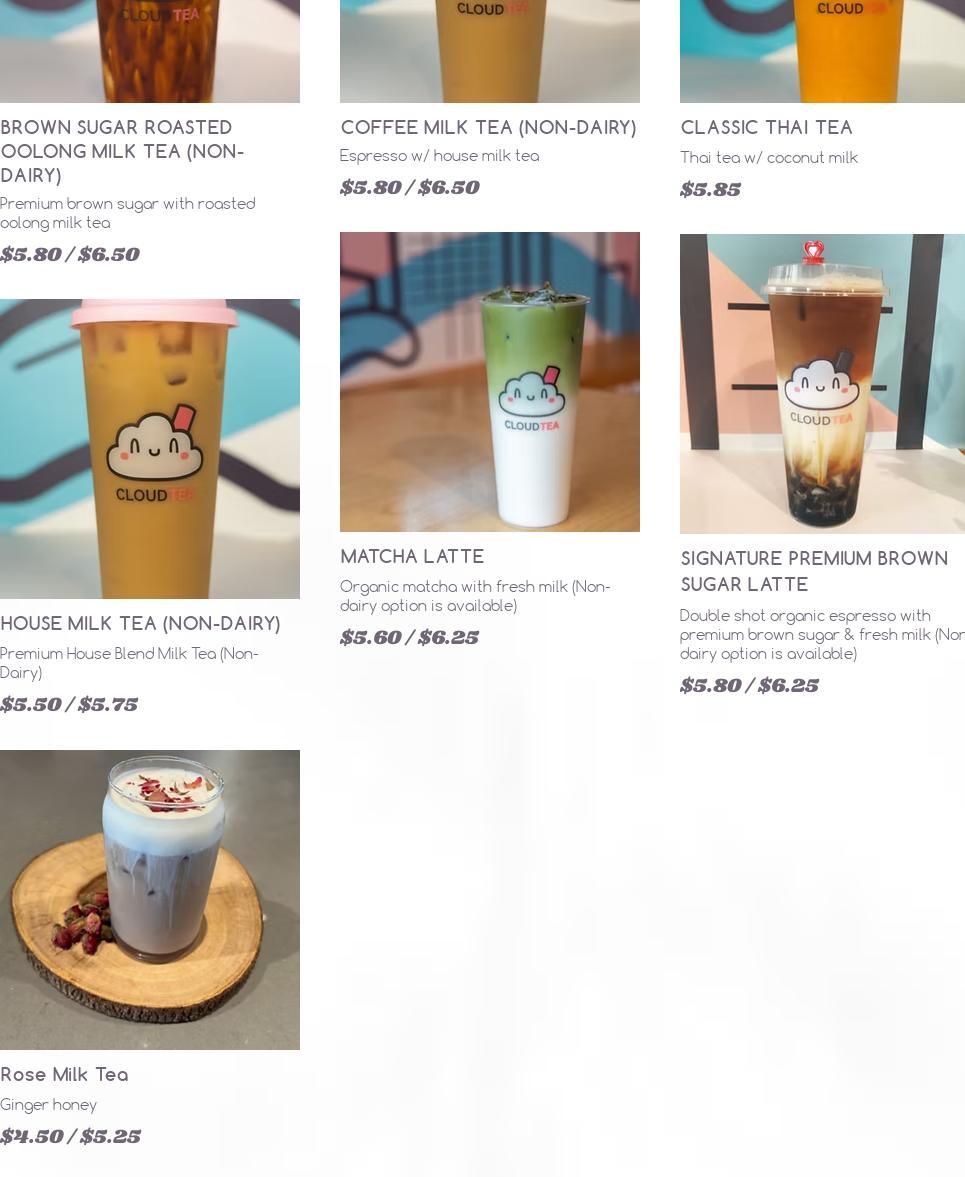The width and height of the screenshot is (965, 1177).
Task: Click the House Milk Tea price $5.50 / $5.75
Action: coord(69,704)
